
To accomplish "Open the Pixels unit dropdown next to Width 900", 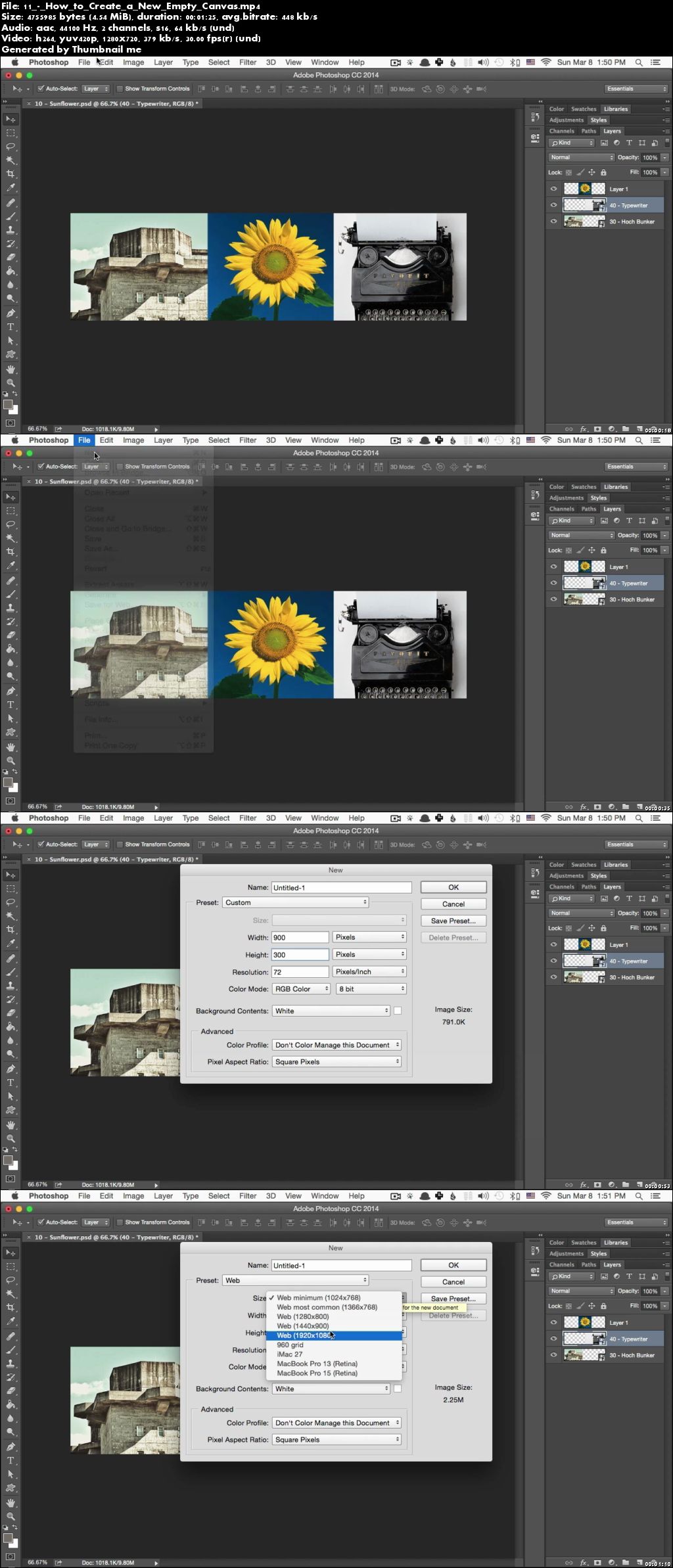I will tap(369, 937).
